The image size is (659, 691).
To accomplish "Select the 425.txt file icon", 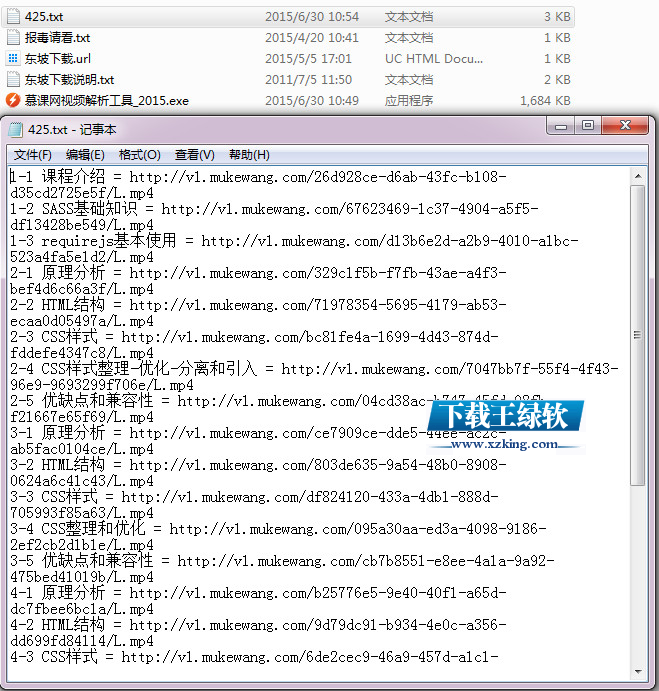I will point(13,17).
